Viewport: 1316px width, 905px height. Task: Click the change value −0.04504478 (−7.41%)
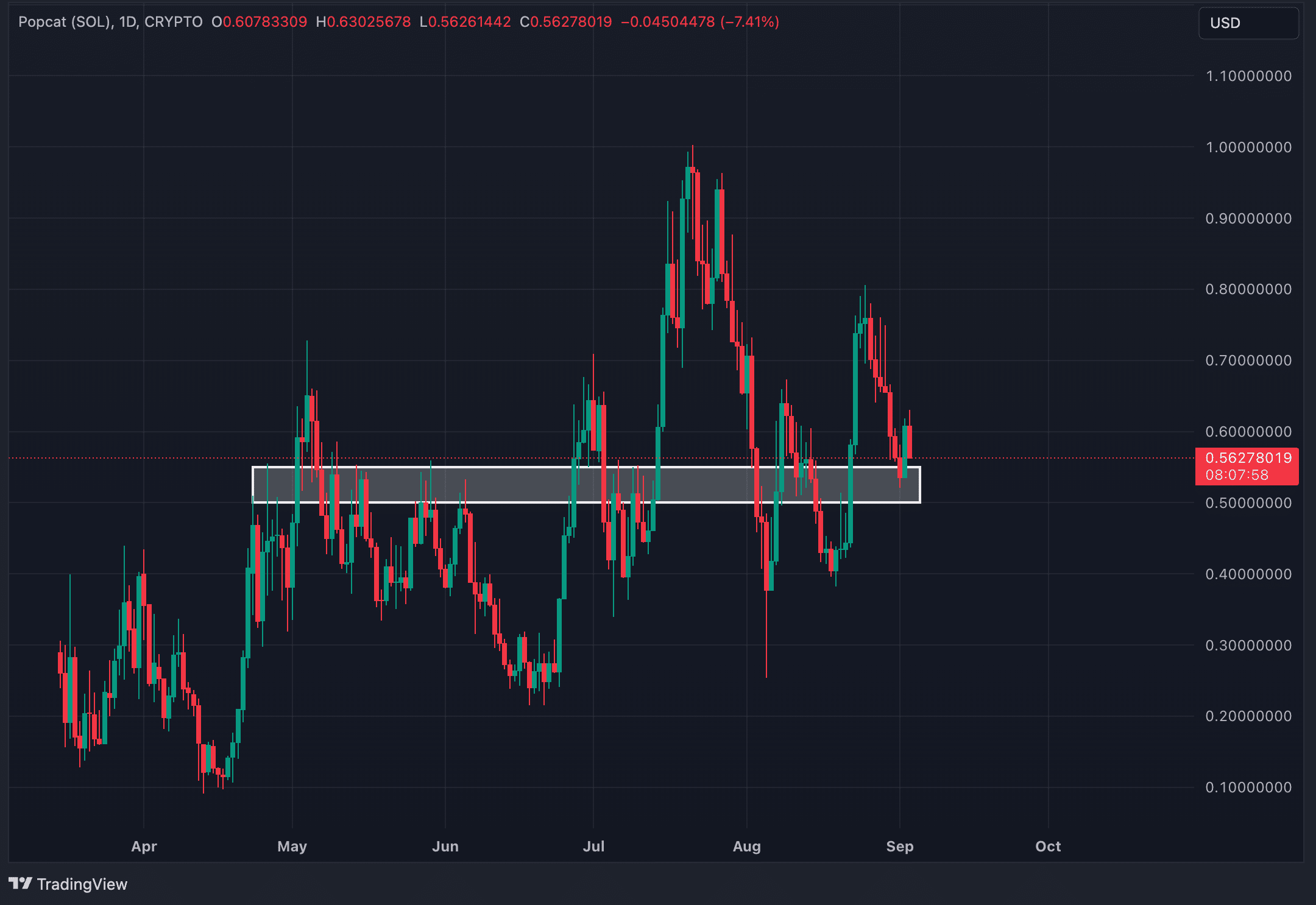pos(700,22)
